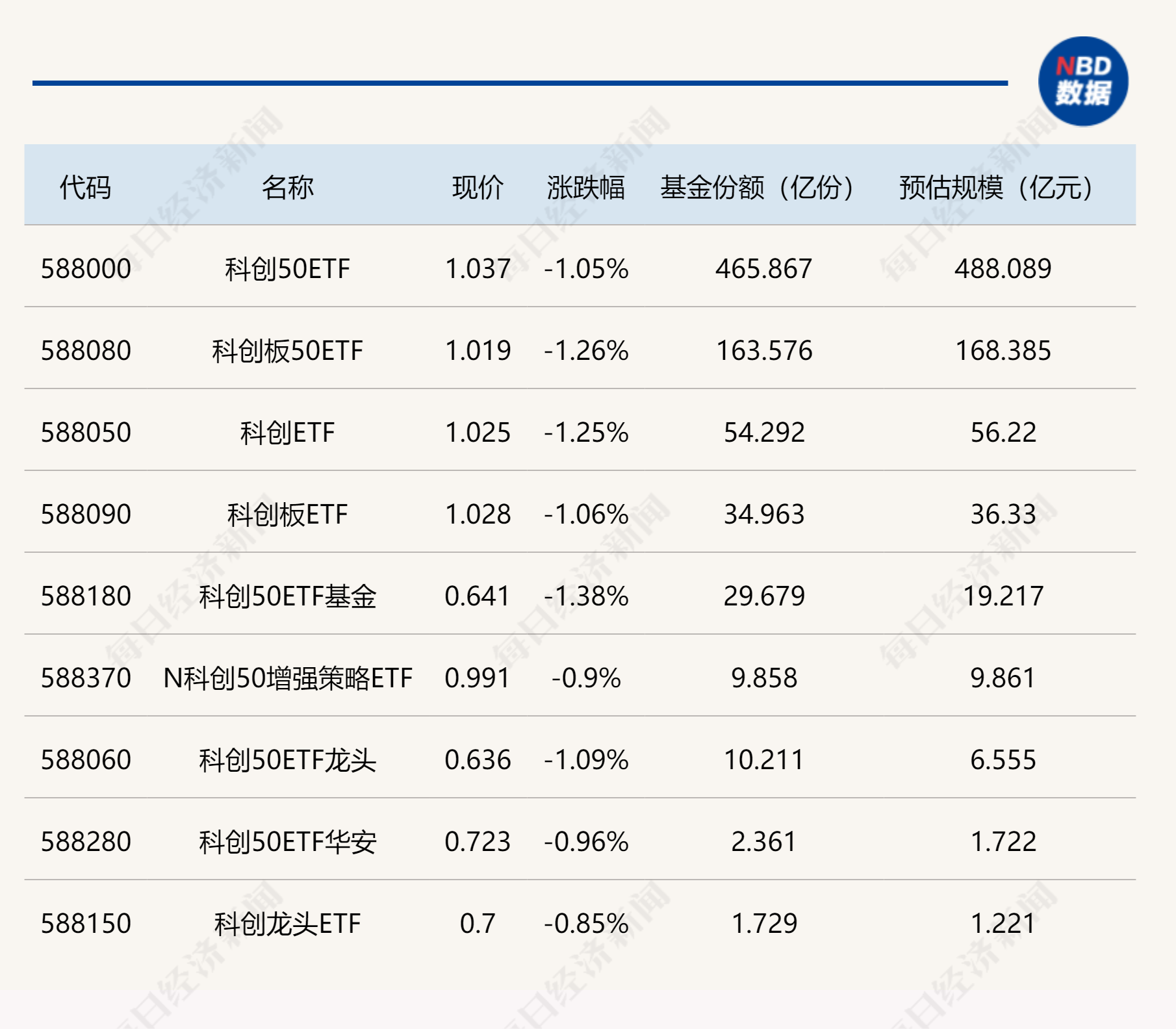Image resolution: width=1176 pixels, height=1029 pixels.
Task: Click fund name 科创板ETF
Action: coord(287,514)
